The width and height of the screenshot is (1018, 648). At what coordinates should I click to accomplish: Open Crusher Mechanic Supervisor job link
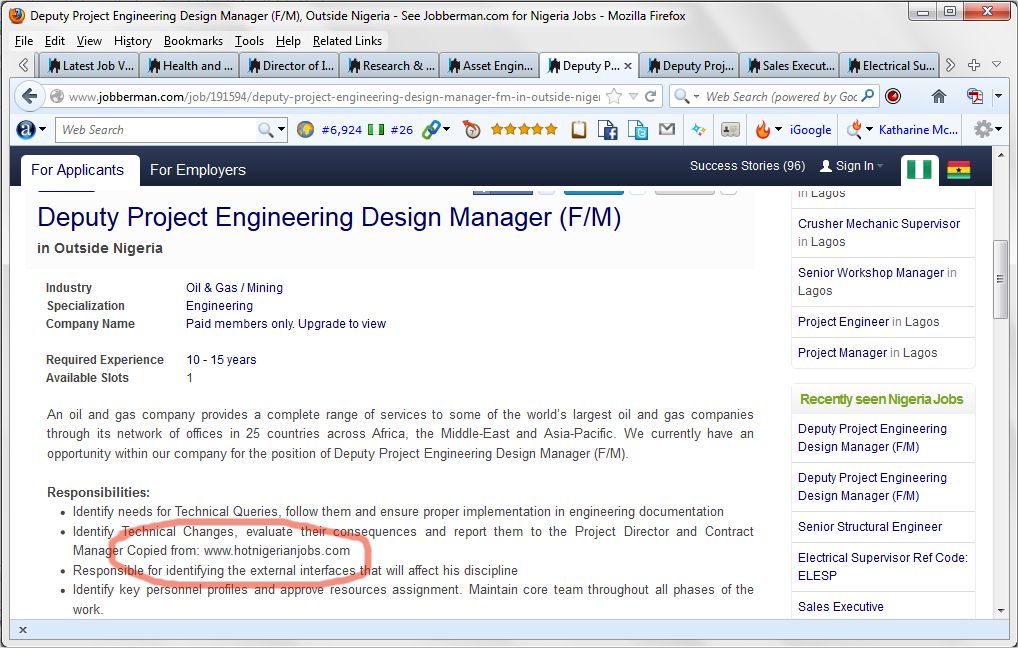[x=878, y=224]
